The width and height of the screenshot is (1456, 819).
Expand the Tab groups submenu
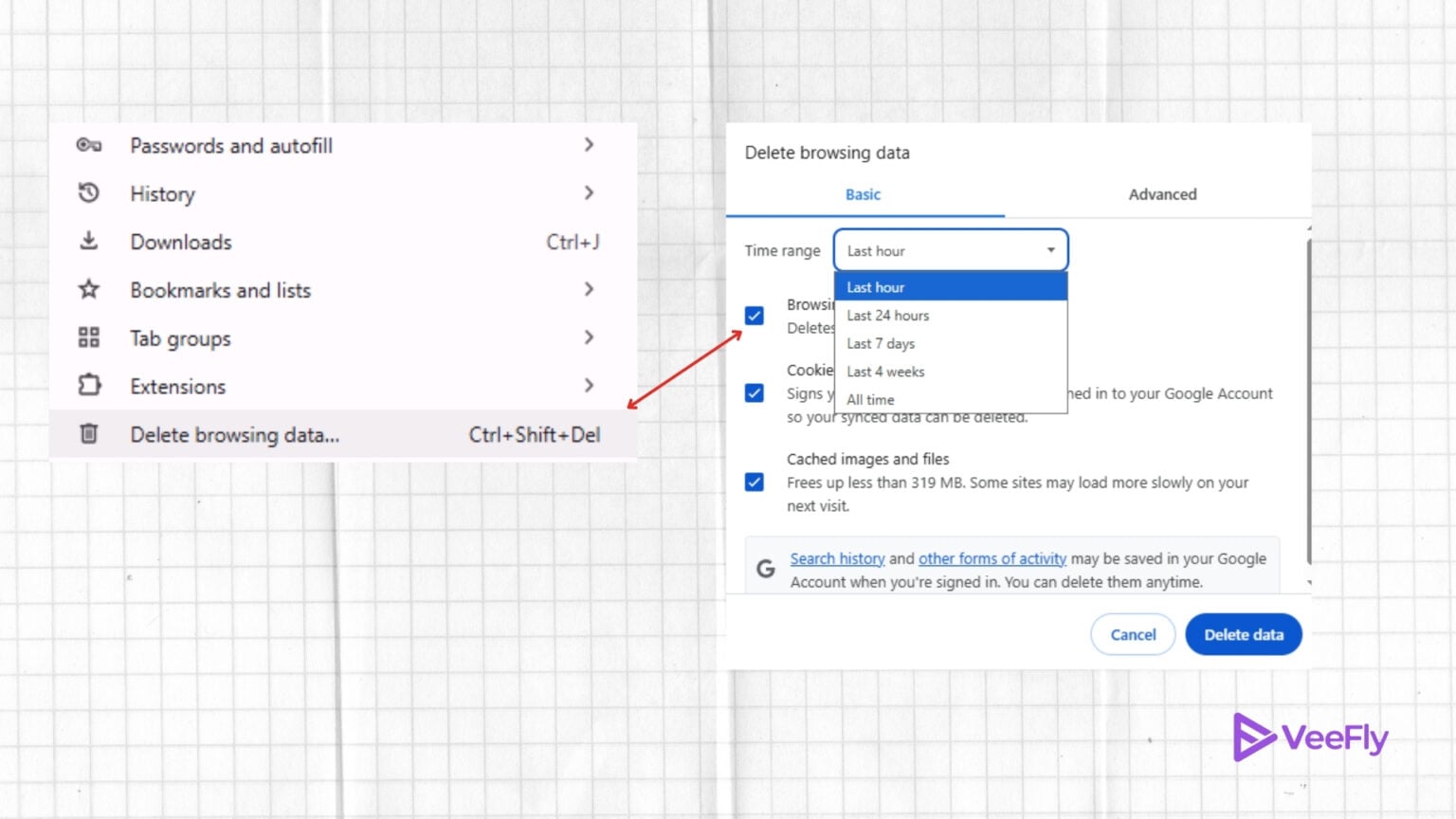pyautogui.click(x=589, y=337)
